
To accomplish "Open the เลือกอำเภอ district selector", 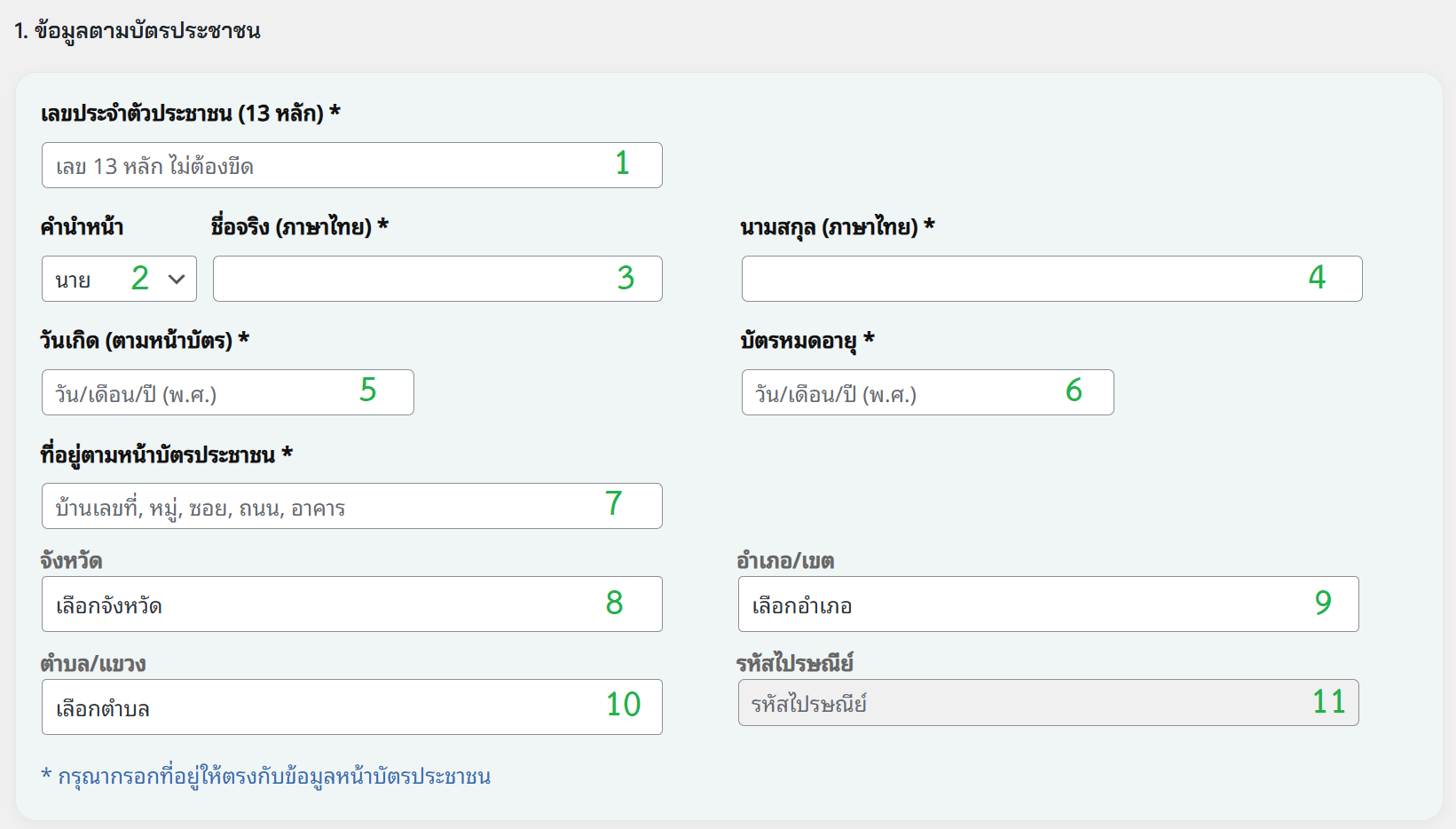I will (x=1047, y=604).
